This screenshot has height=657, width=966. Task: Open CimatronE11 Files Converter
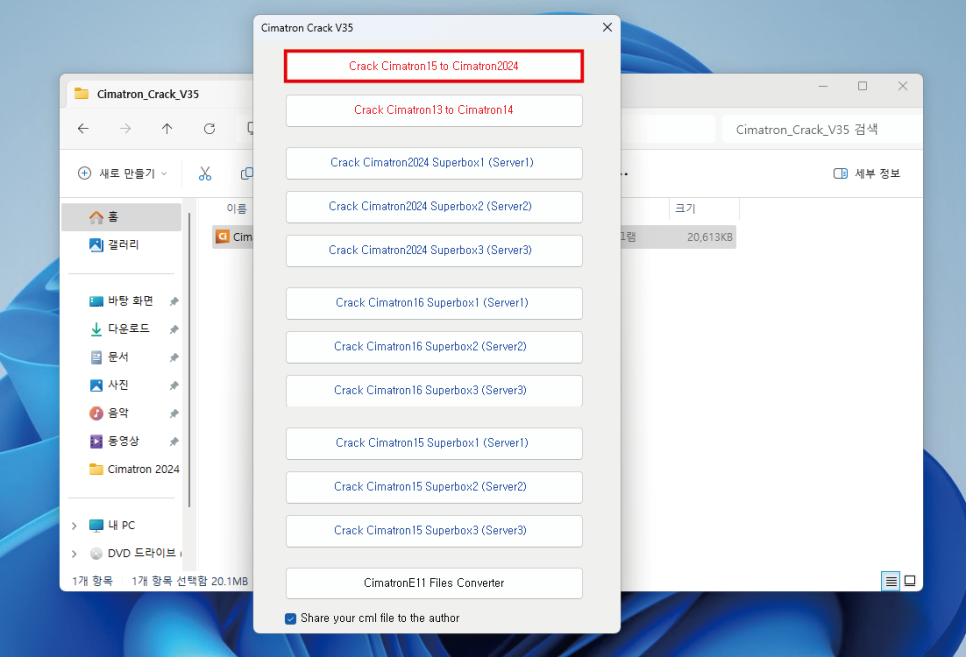coord(434,583)
